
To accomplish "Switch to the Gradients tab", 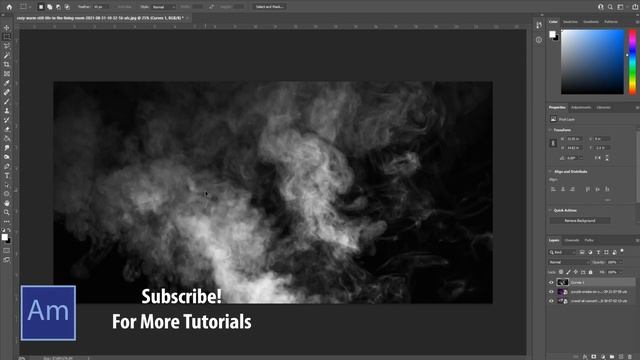I will pyautogui.click(x=591, y=22).
